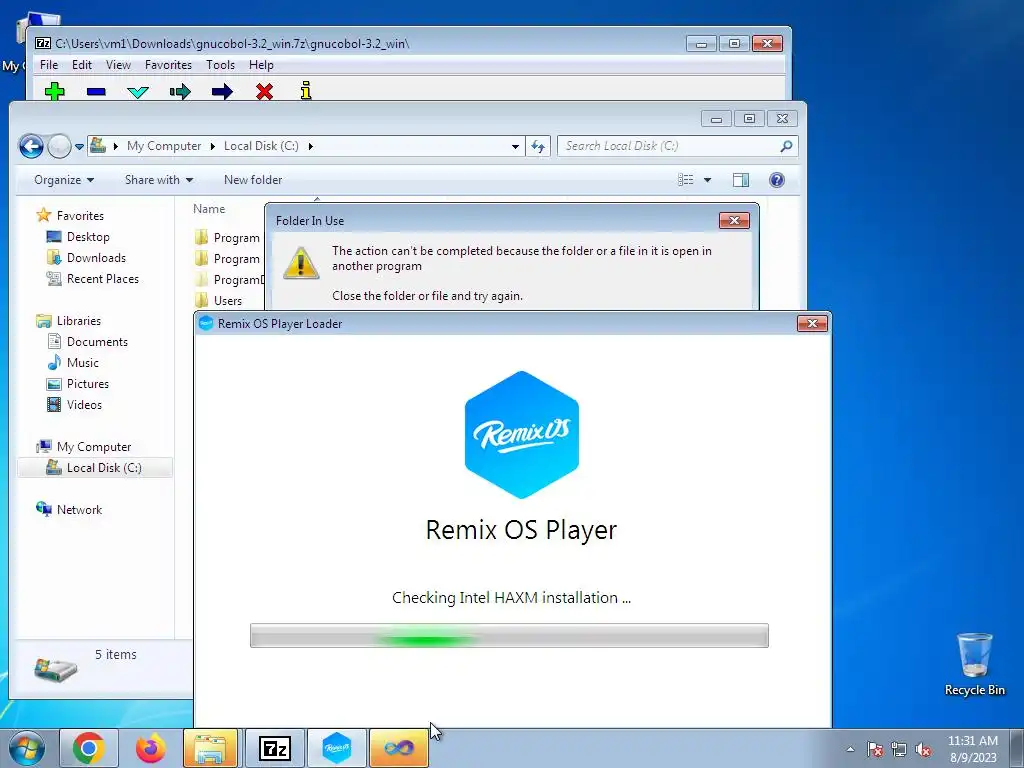The width and height of the screenshot is (1024, 768).
Task: Open the Share with dropdown menu
Action: click(x=159, y=180)
